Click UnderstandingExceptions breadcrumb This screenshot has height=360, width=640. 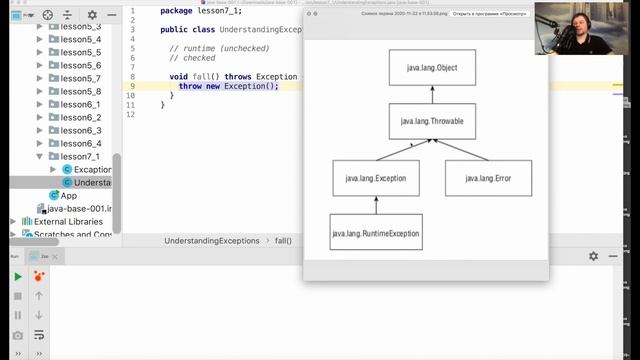click(212, 241)
